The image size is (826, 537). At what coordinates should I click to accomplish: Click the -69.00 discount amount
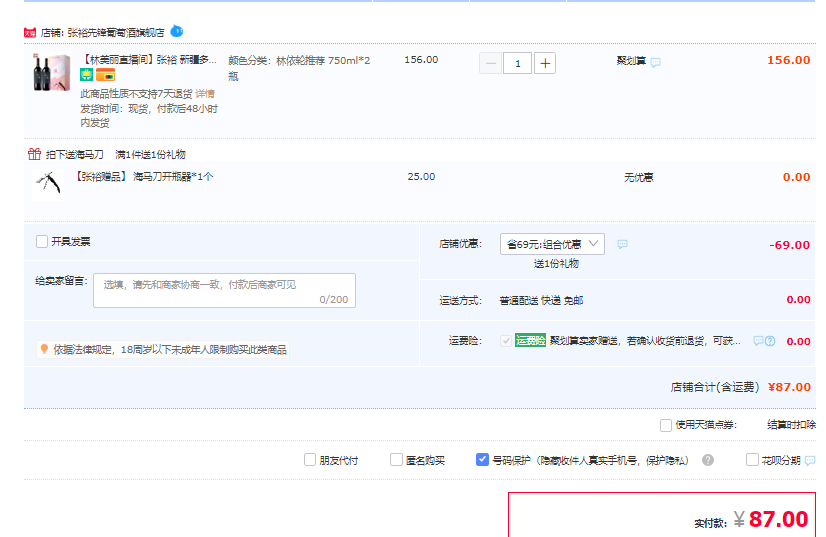789,245
